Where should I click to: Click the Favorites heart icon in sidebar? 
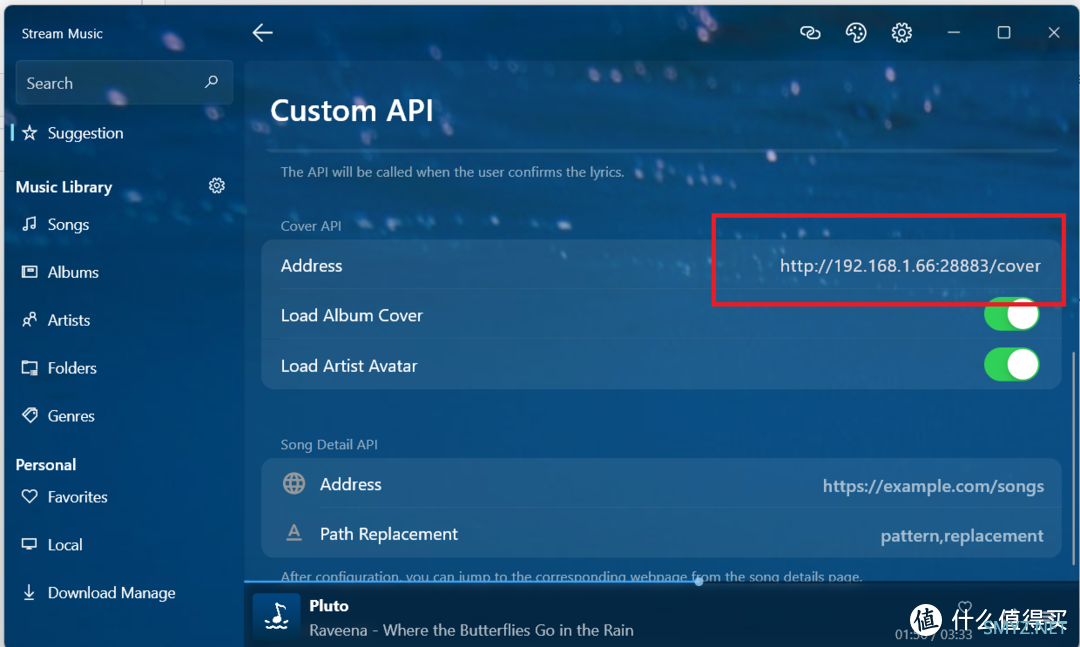tap(30, 496)
